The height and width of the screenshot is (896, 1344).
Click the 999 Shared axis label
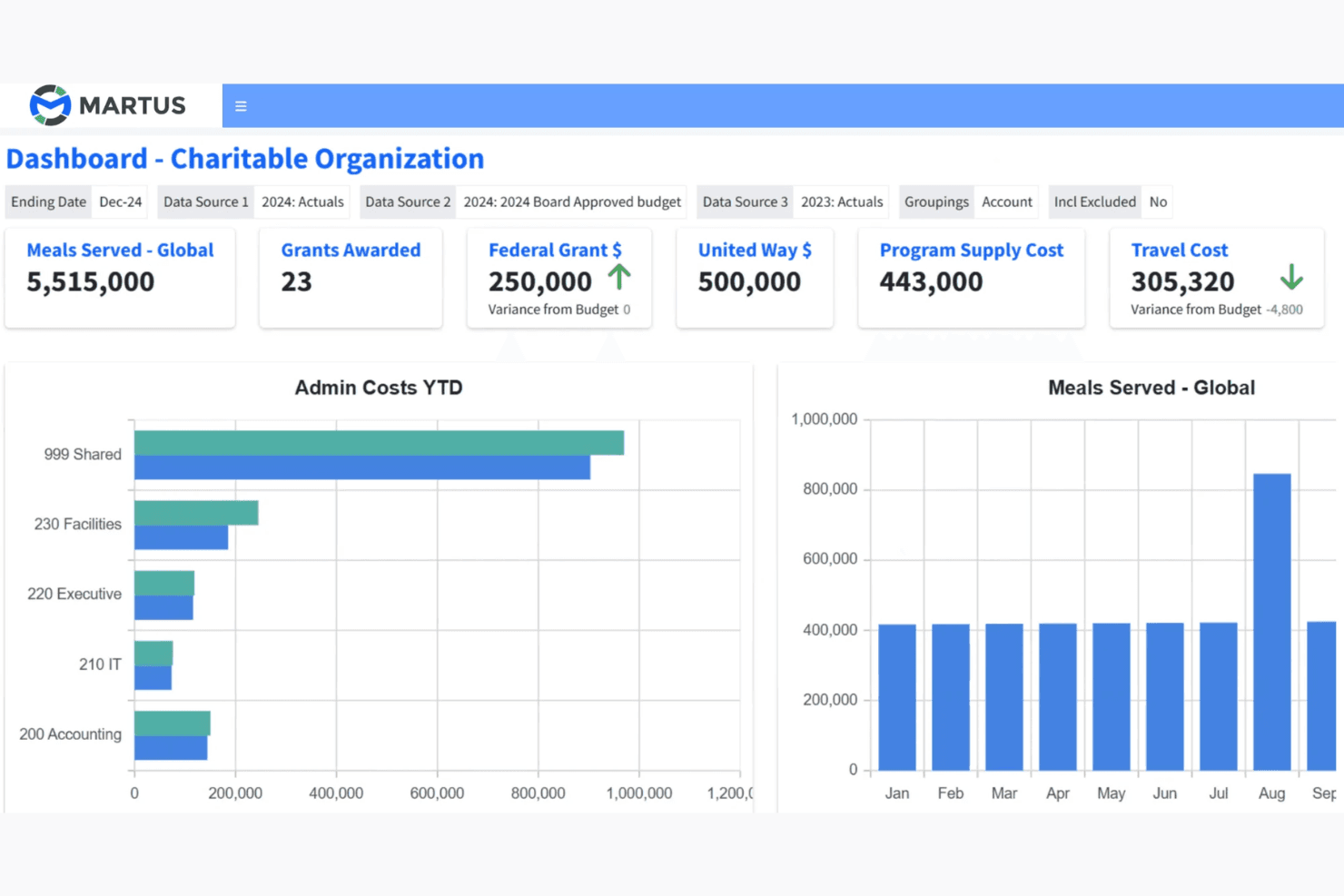[x=83, y=454]
